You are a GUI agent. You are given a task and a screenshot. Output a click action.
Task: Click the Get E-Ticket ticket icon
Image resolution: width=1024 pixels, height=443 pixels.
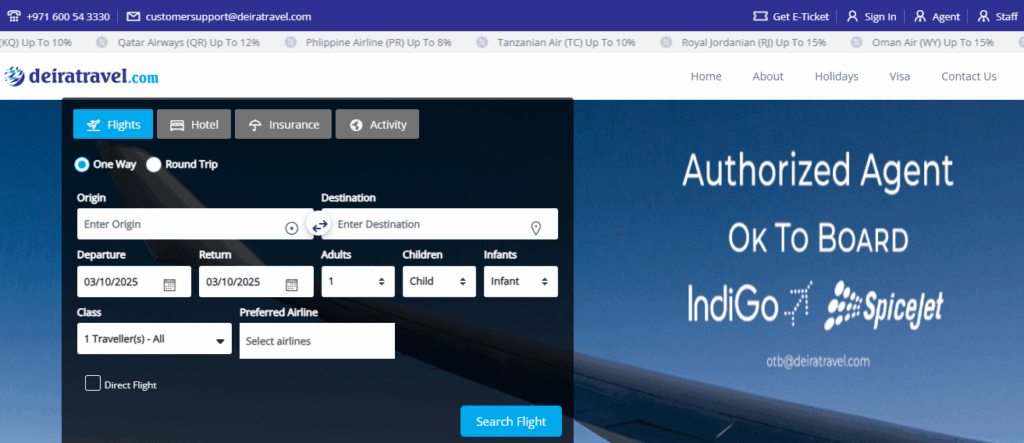760,16
